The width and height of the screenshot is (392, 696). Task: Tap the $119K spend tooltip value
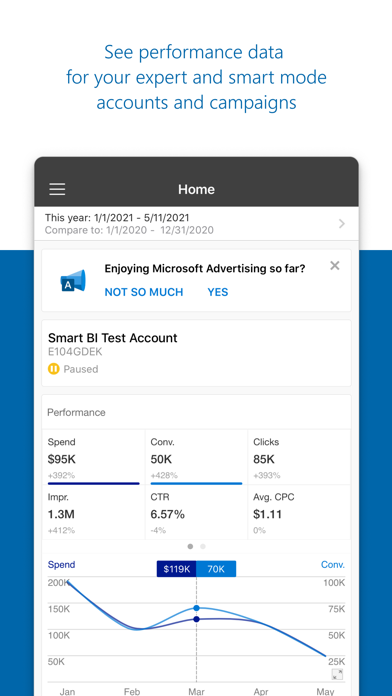tap(177, 569)
